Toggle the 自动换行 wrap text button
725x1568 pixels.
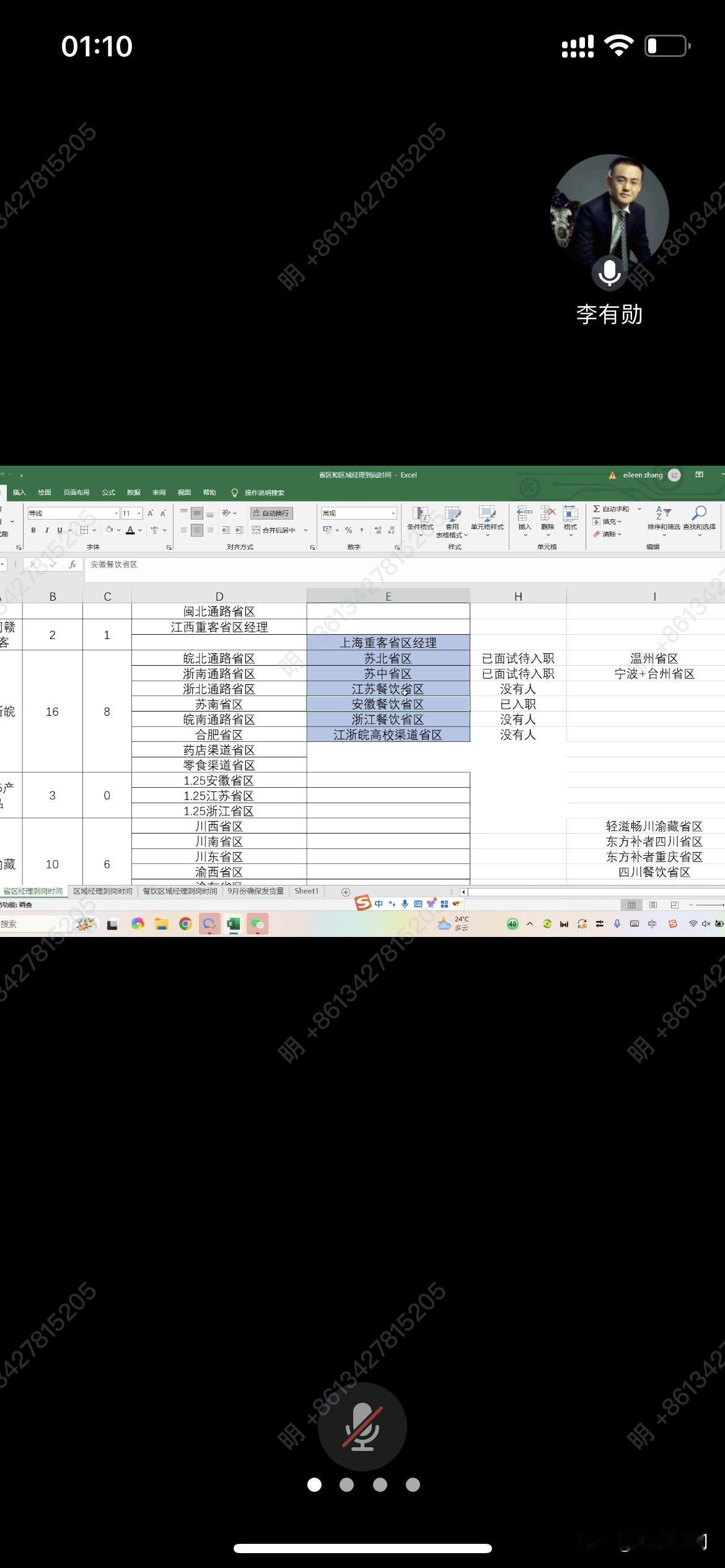(271, 513)
